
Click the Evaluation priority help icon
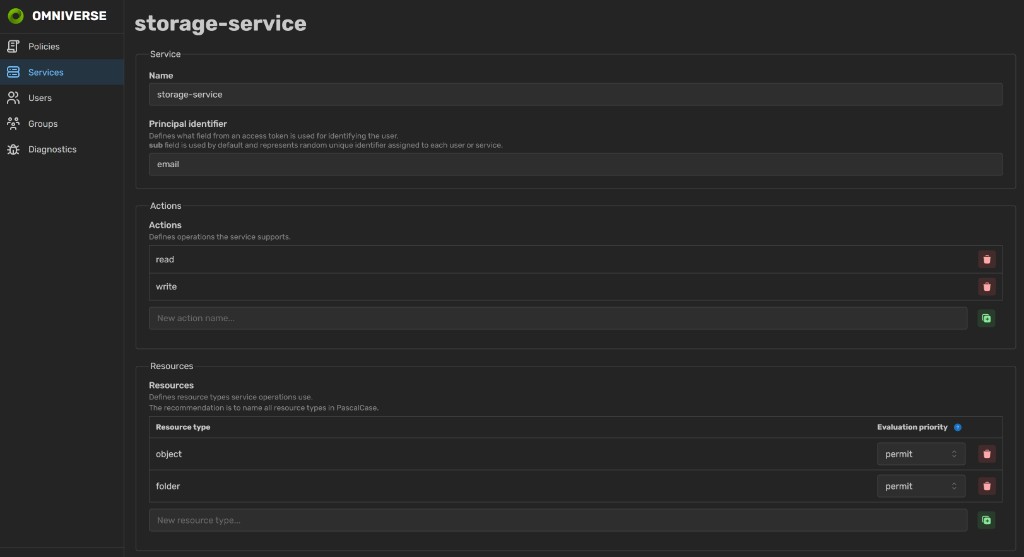957,427
